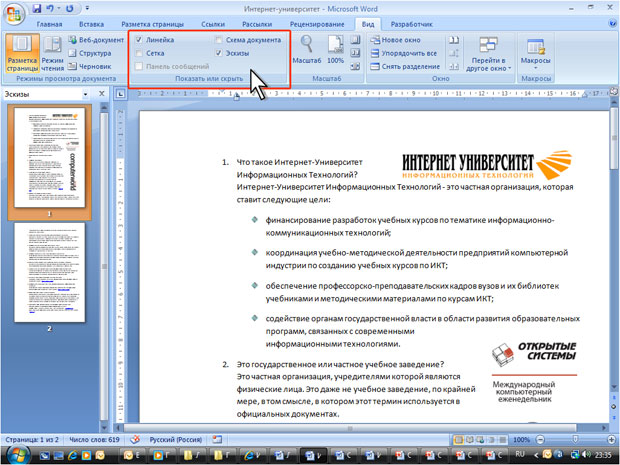Open a Новое окно
The height and width of the screenshot is (465, 620).
coord(395,40)
